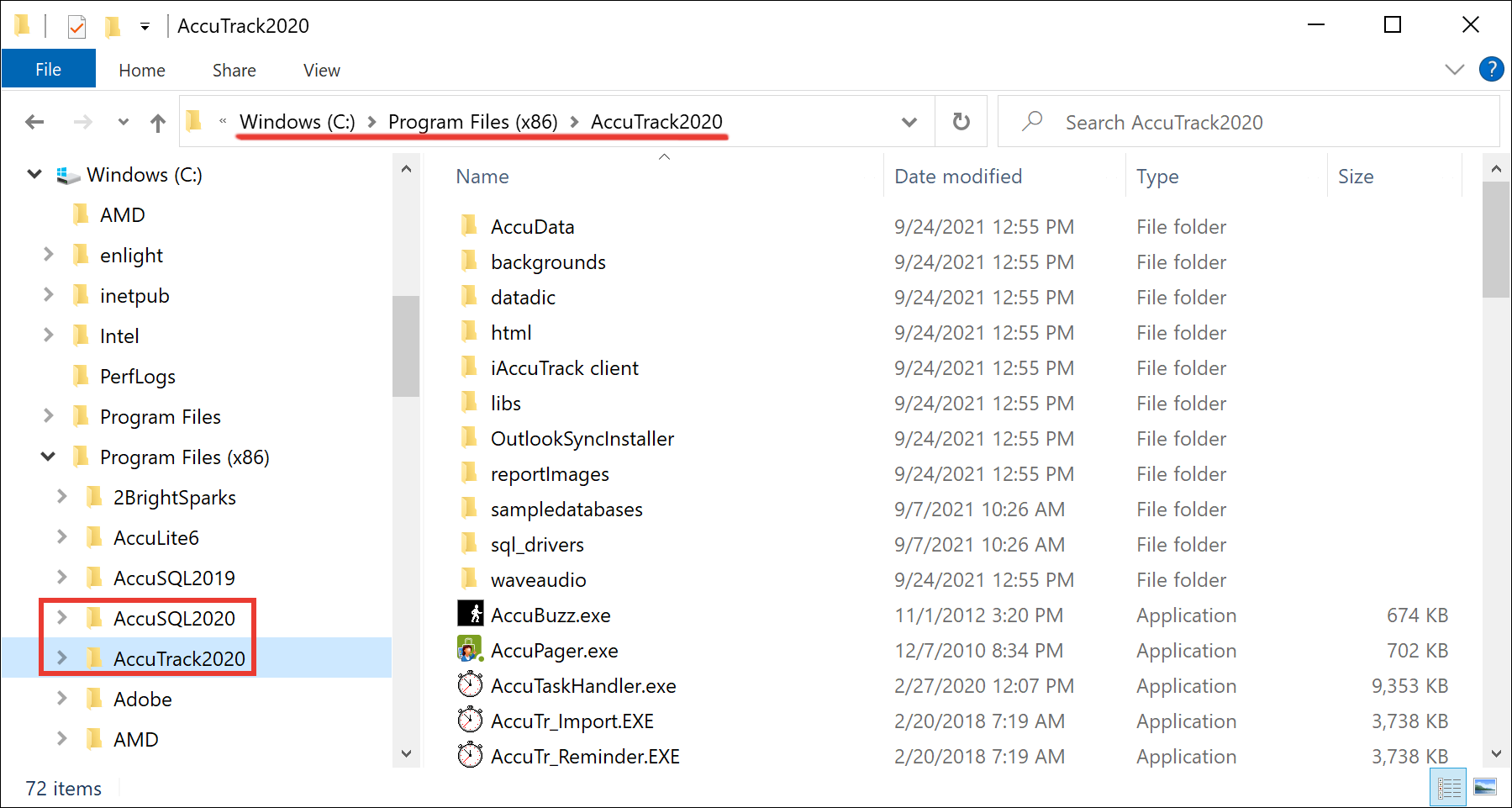
Task: Click the iAccuTrack client folder icon
Action: tap(470, 367)
